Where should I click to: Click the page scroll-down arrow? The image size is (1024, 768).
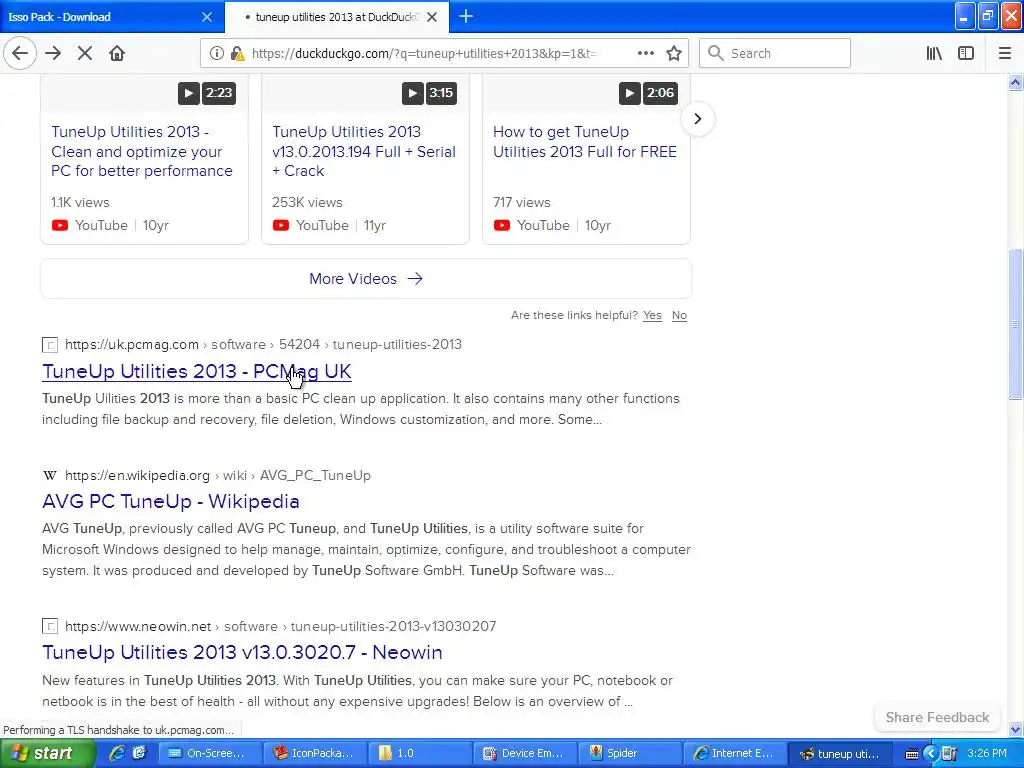tap(1015, 729)
